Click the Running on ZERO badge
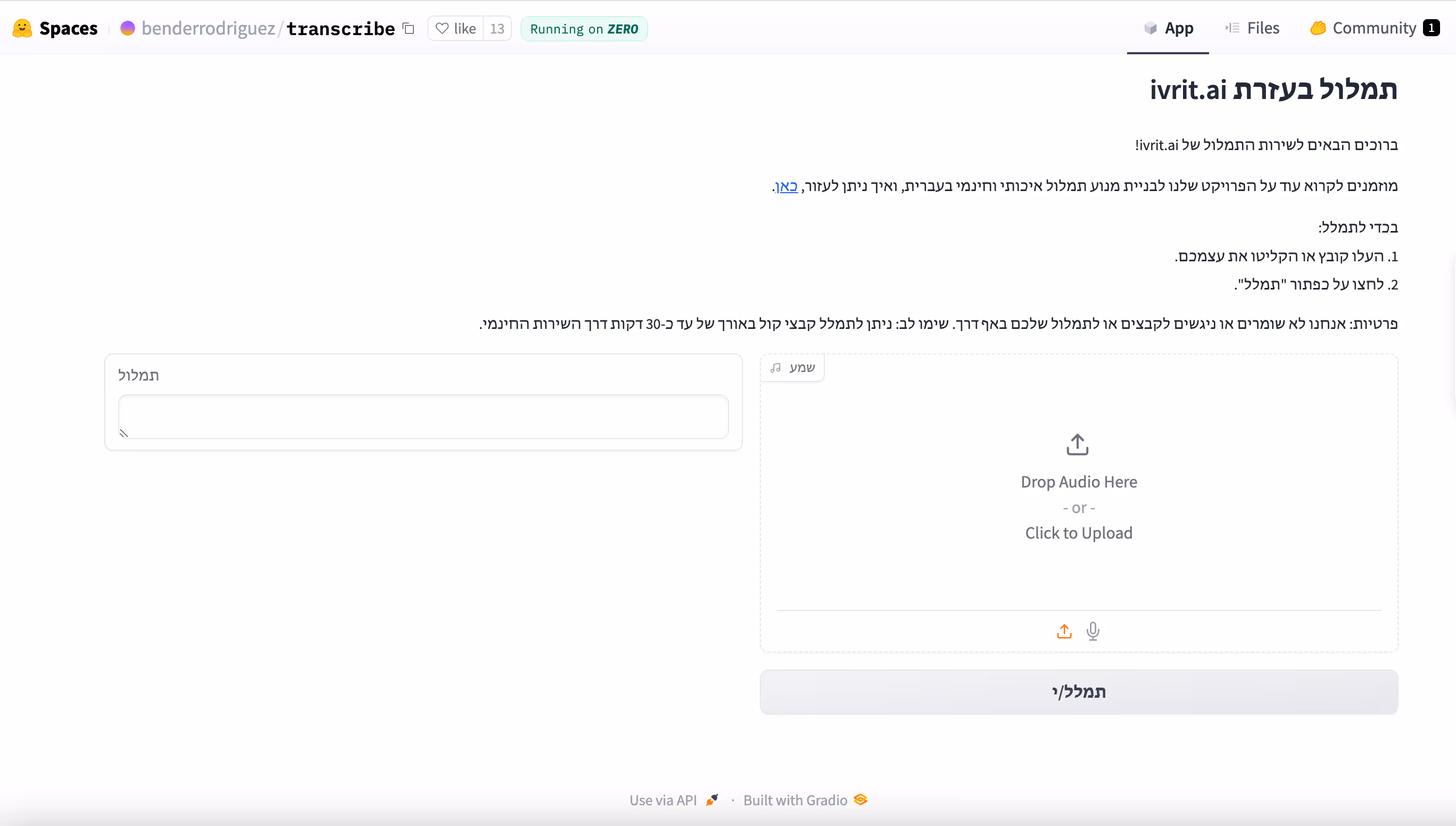 584,29
